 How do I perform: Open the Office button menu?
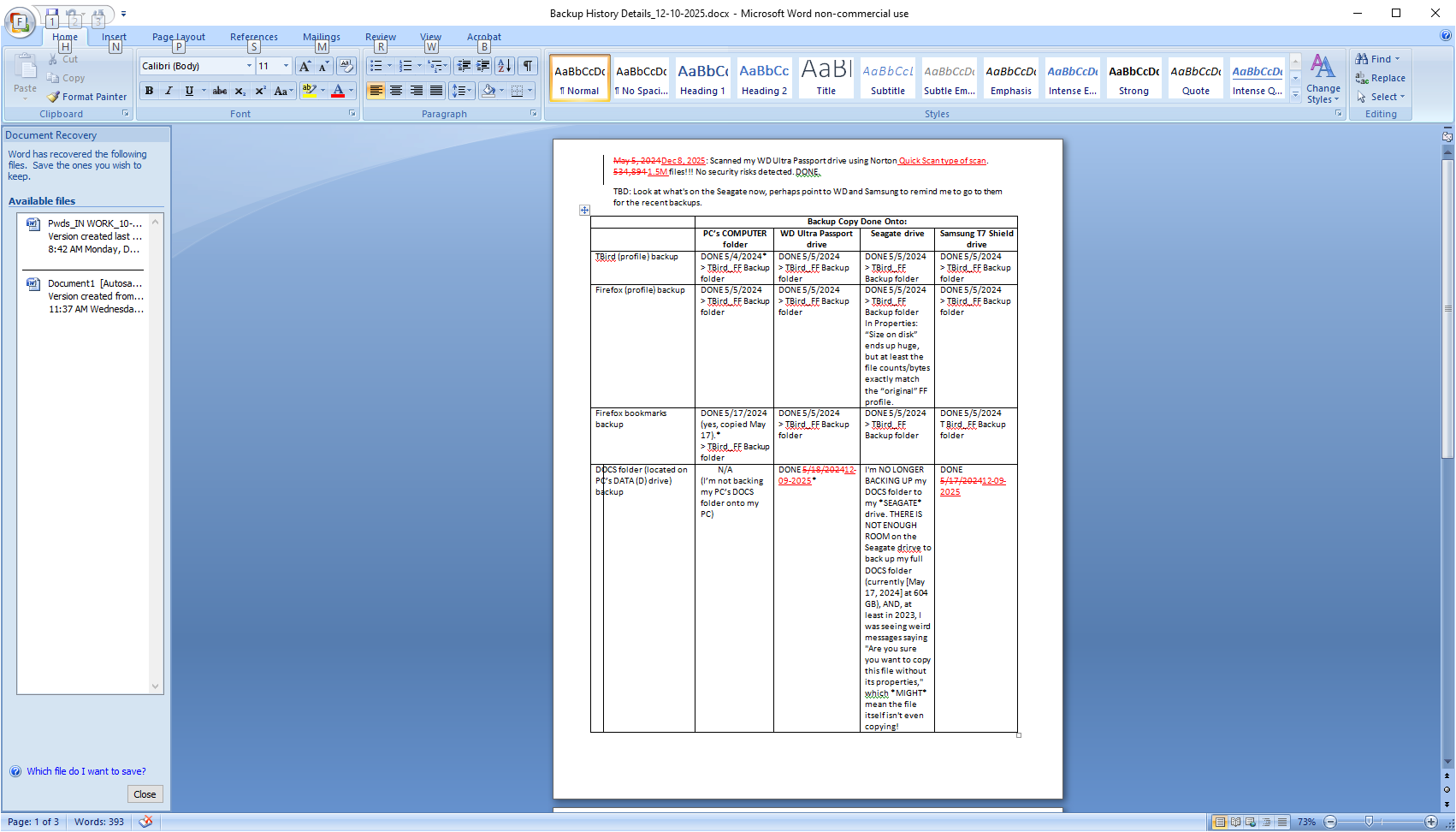(20, 21)
